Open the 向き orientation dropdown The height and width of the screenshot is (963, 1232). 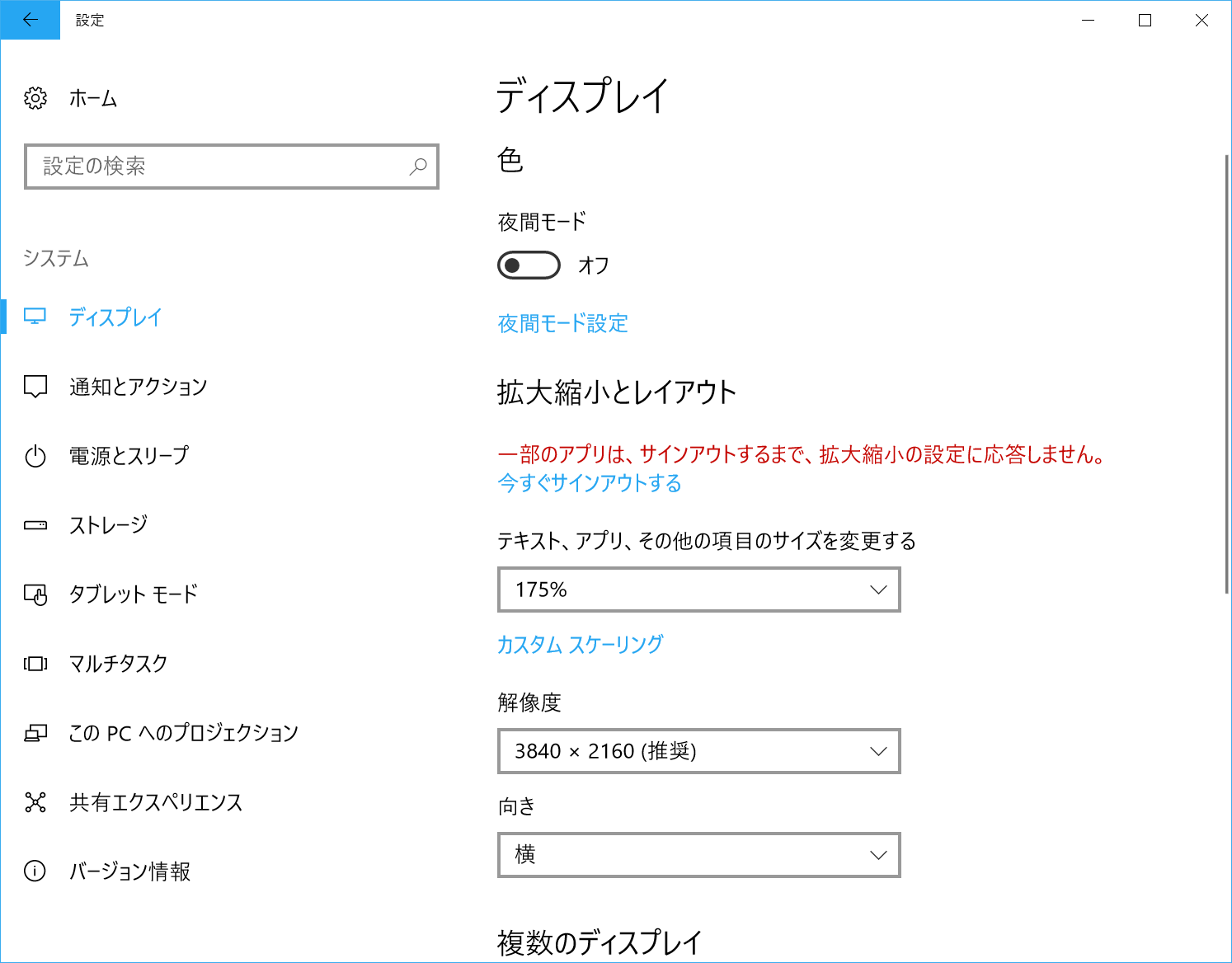(x=698, y=855)
